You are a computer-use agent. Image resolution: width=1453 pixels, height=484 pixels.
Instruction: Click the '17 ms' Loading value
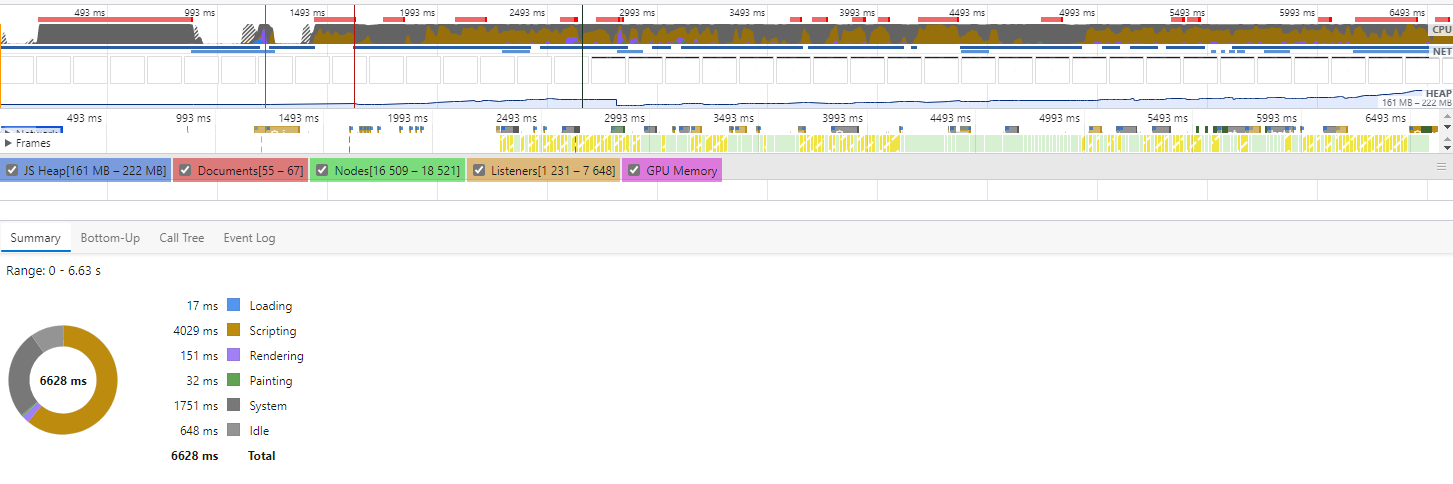(202, 305)
